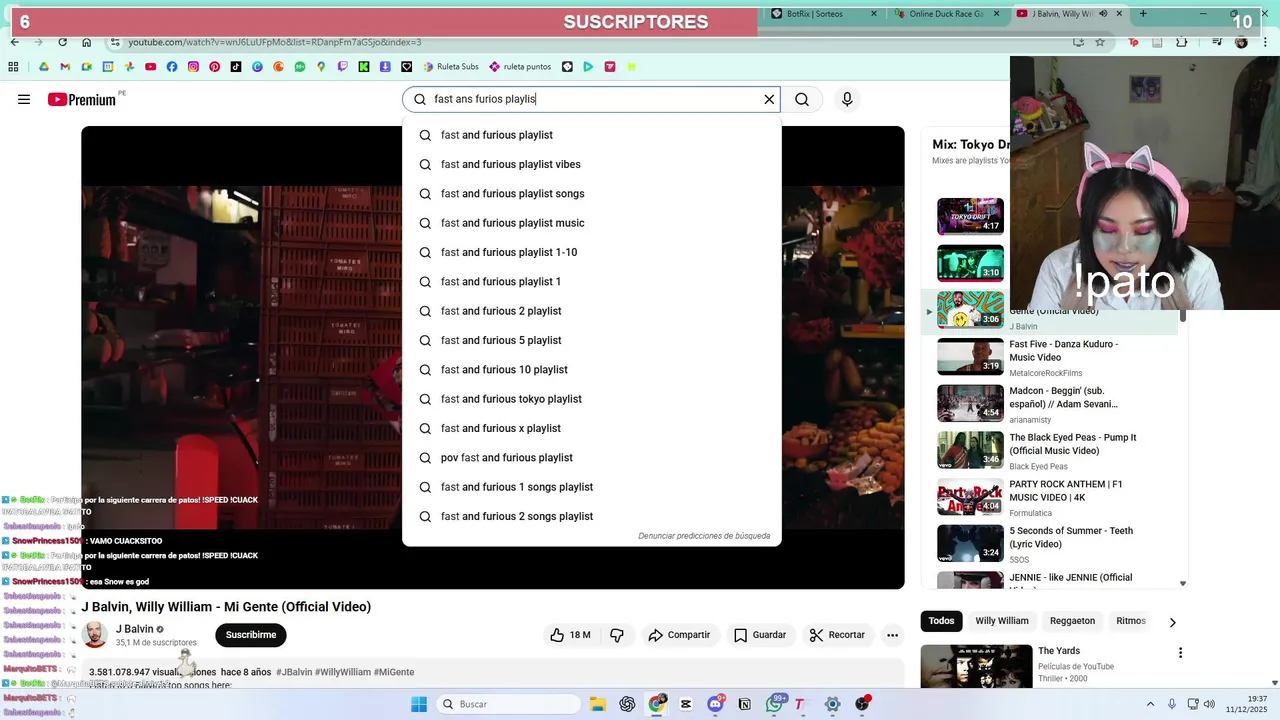Share the video via Compartir
The width and height of the screenshot is (1280, 720).
[679, 635]
